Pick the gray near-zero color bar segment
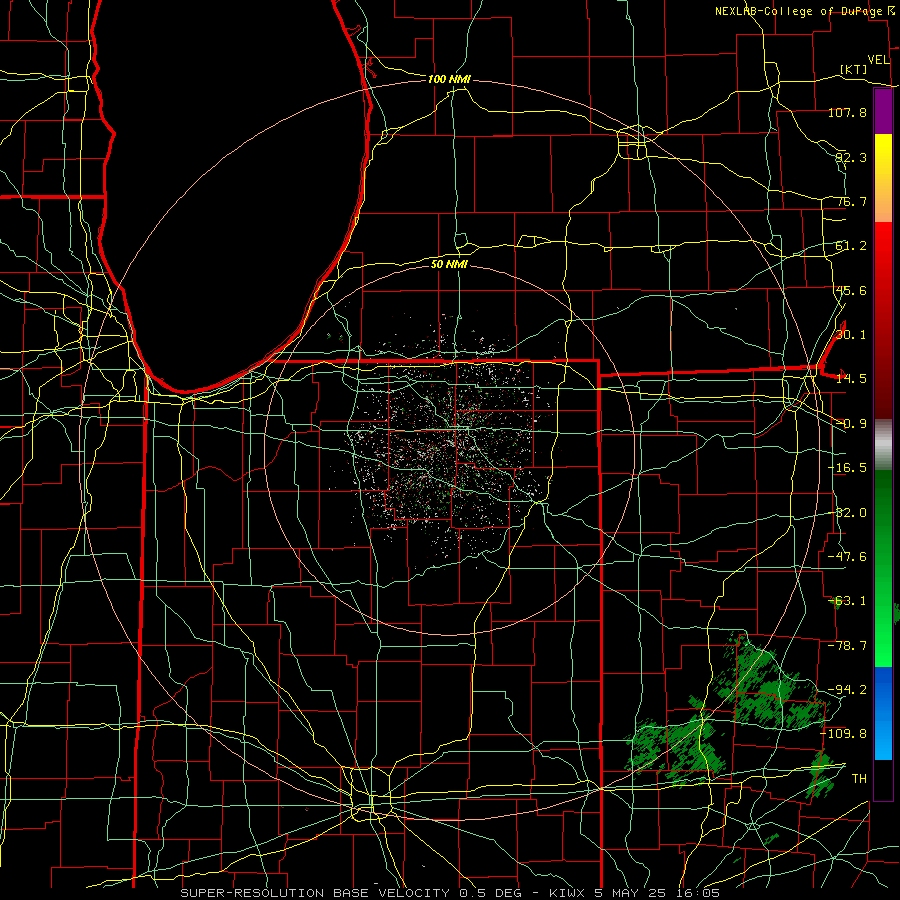Screen dimensions: 900x900 coord(883,445)
